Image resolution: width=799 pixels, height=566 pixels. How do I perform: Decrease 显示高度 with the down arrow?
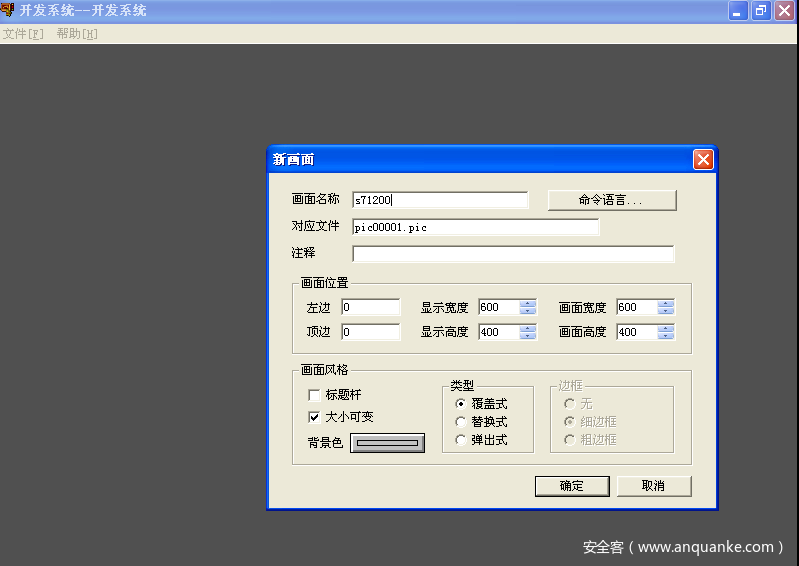(x=528, y=336)
